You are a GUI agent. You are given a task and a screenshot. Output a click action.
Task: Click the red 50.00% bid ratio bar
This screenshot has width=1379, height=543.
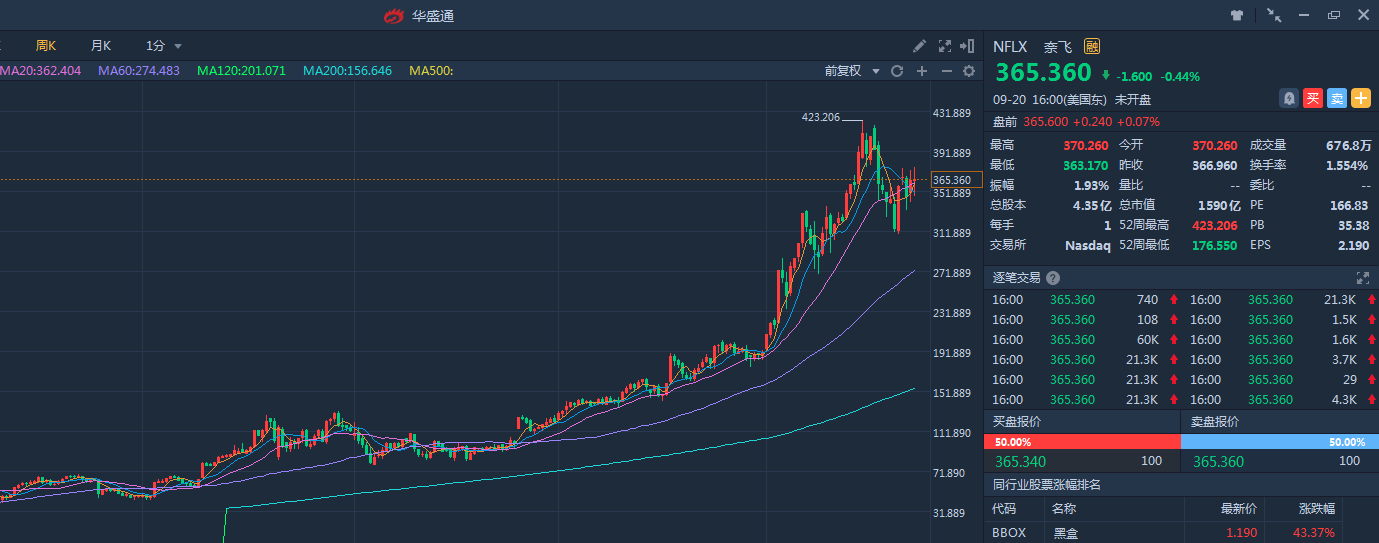coord(1082,442)
